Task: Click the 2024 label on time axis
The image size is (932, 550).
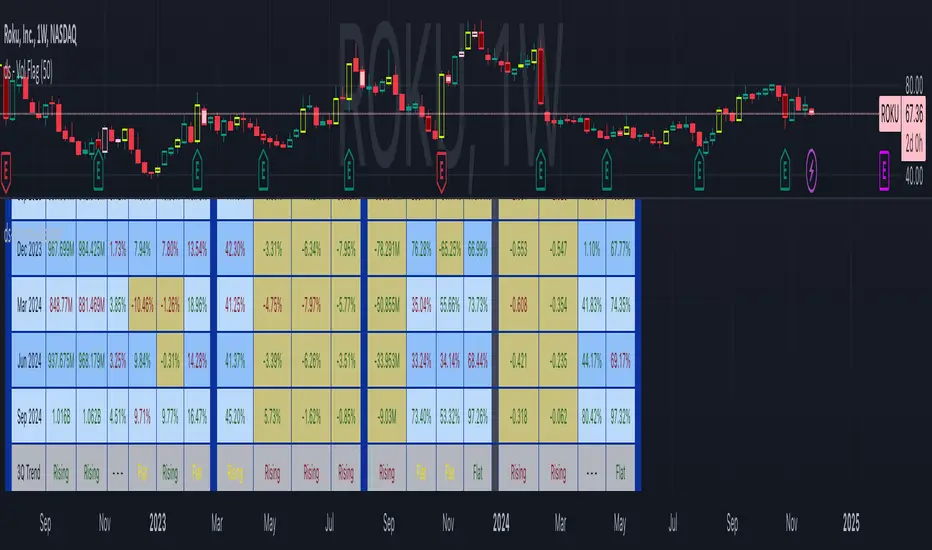Action: (500, 523)
